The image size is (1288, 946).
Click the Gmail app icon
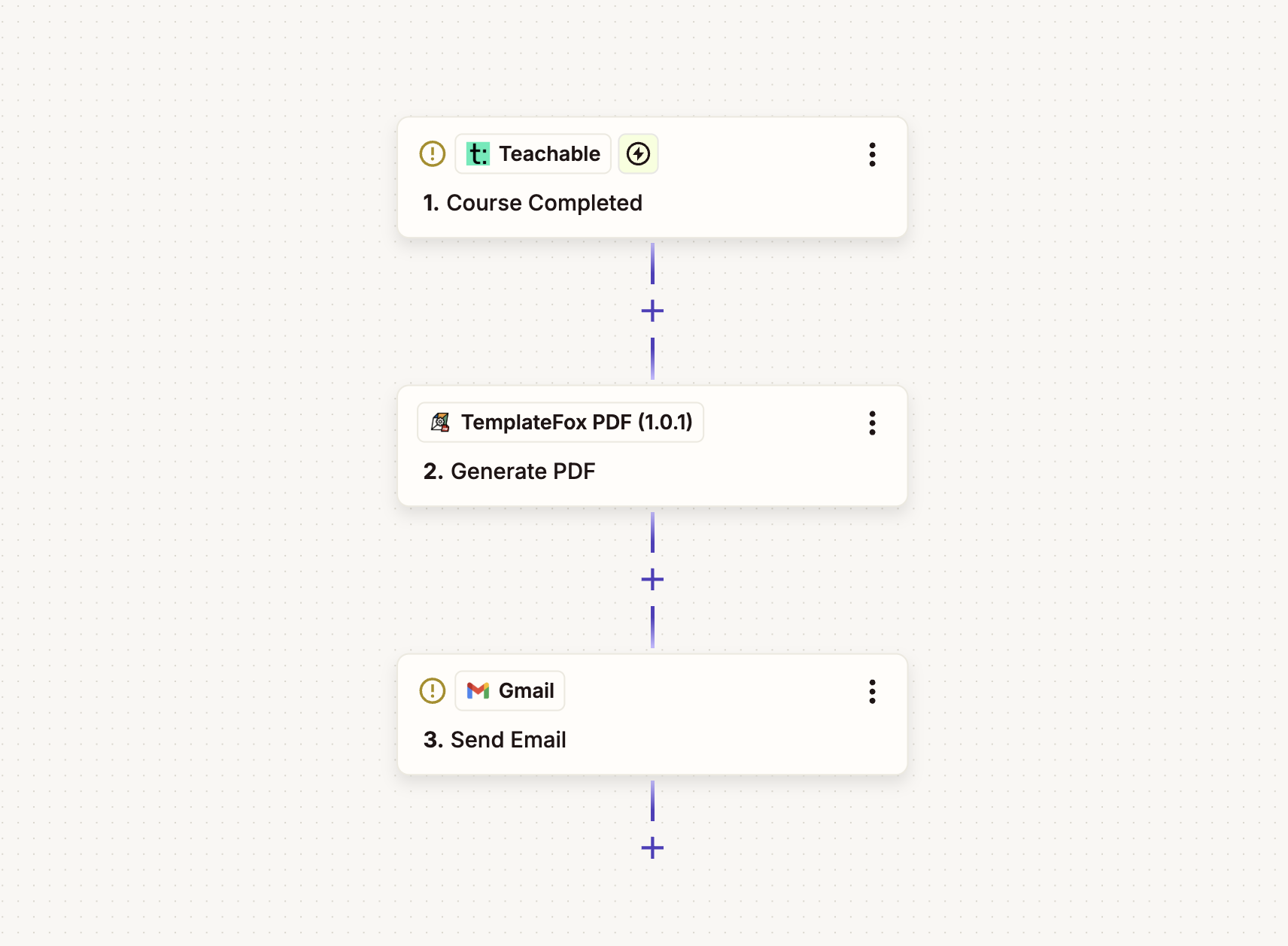pos(478,690)
